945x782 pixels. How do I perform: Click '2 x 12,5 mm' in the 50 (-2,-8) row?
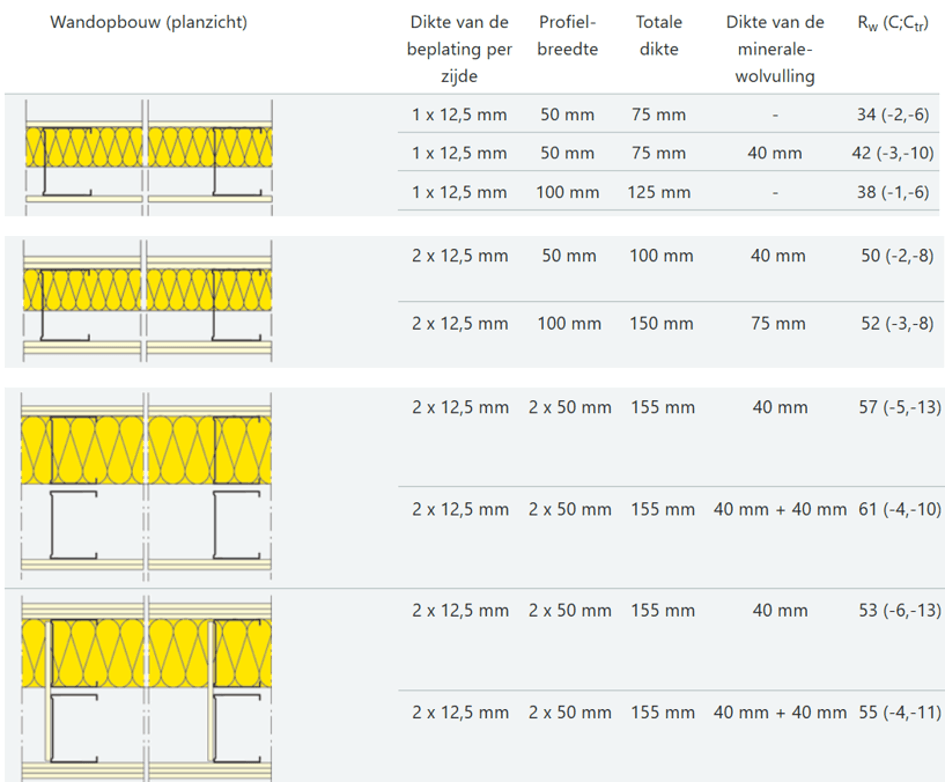point(460,255)
